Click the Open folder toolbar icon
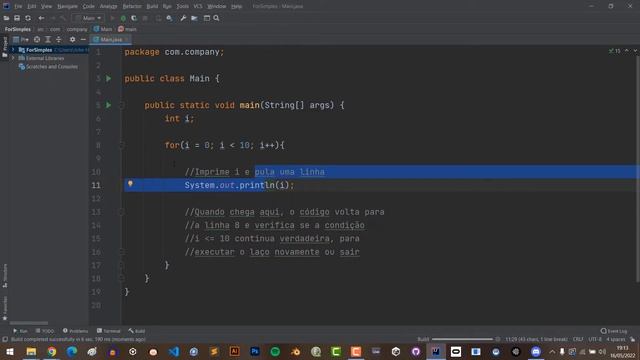The image size is (640, 360). [x=6, y=18]
